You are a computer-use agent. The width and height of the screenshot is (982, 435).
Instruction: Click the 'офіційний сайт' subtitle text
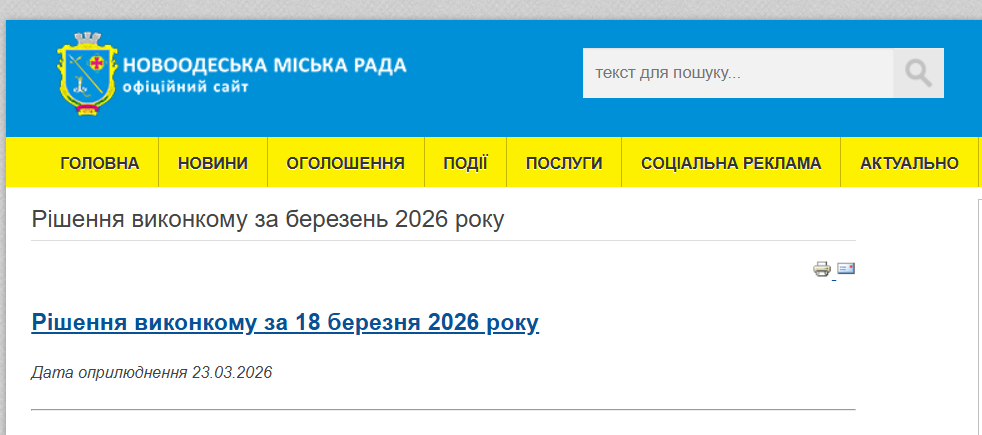coord(185,88)
